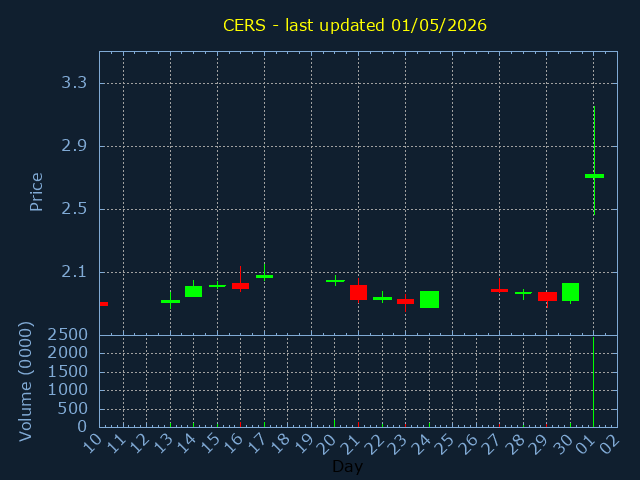Image resolution: width=640 pixels, height=480 pixels.
Task: Click the large green candle on day 24
Action: pyautogui.click(x=429, y=300)
